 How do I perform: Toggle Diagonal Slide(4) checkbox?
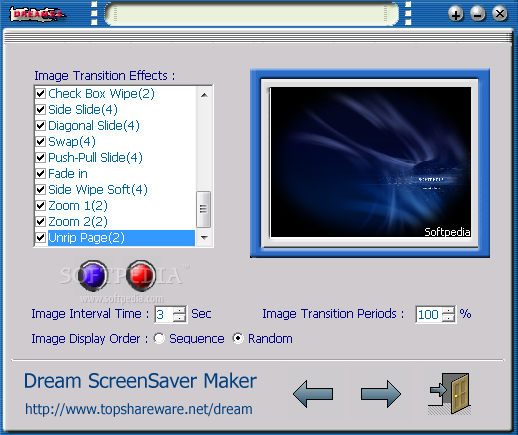(x=41, y=125)
